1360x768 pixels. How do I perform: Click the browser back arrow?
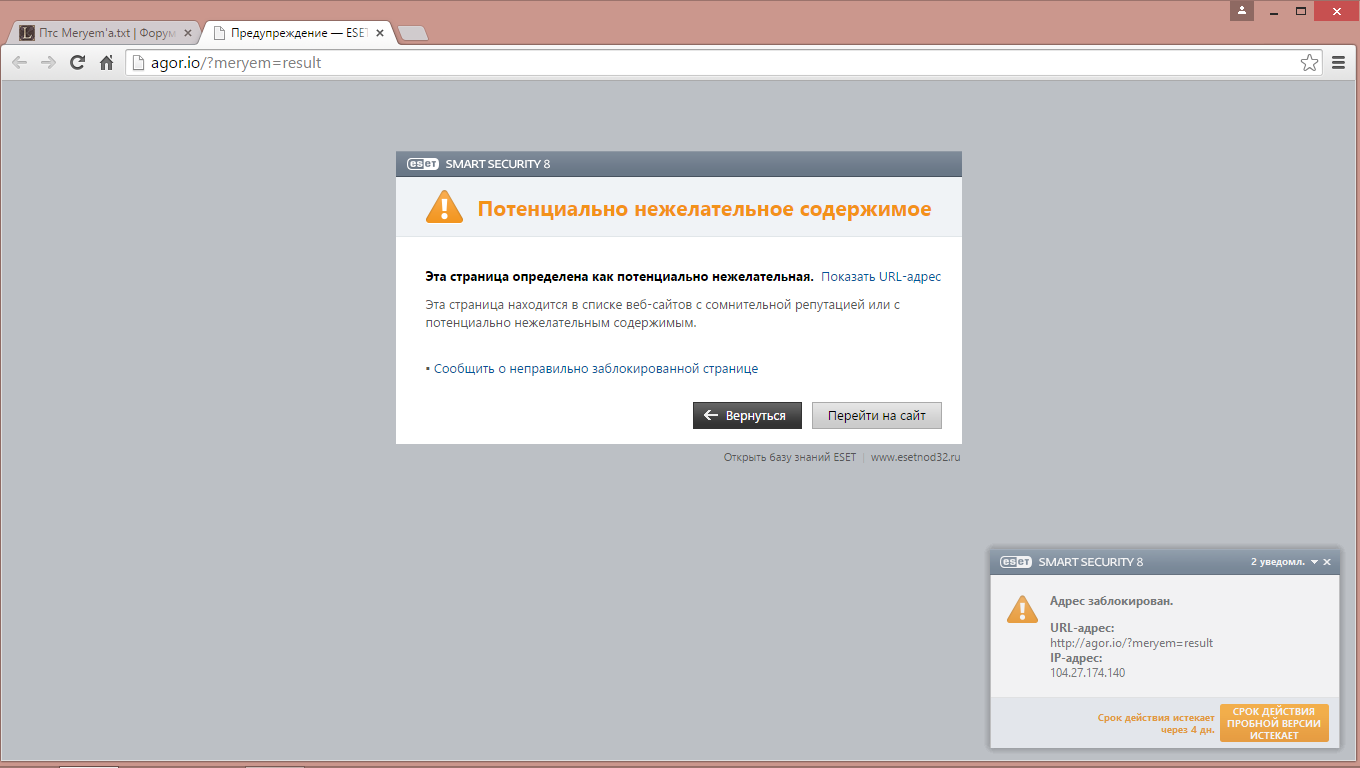(19, 63)
